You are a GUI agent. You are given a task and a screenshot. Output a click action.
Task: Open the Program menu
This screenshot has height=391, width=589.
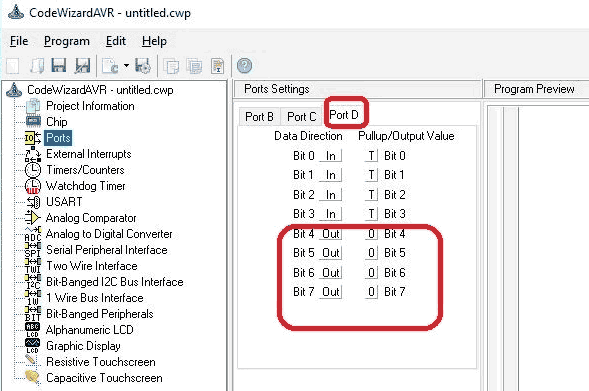click(x=67, y=41)
